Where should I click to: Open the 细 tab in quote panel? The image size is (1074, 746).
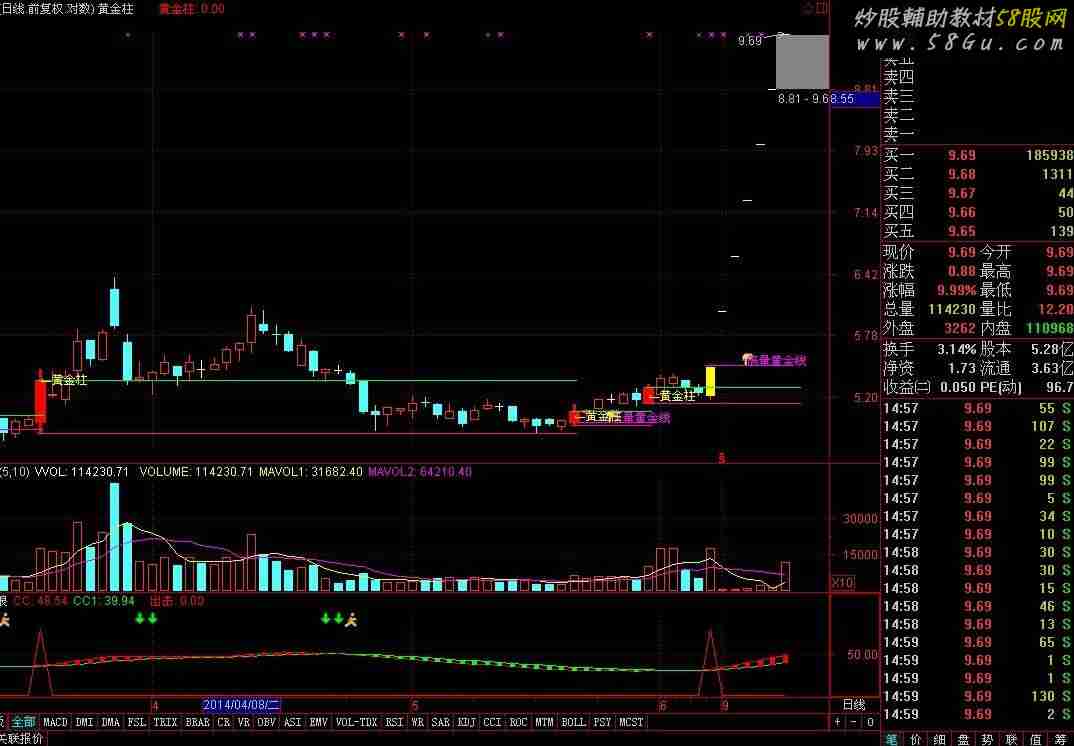coord(940,739)
